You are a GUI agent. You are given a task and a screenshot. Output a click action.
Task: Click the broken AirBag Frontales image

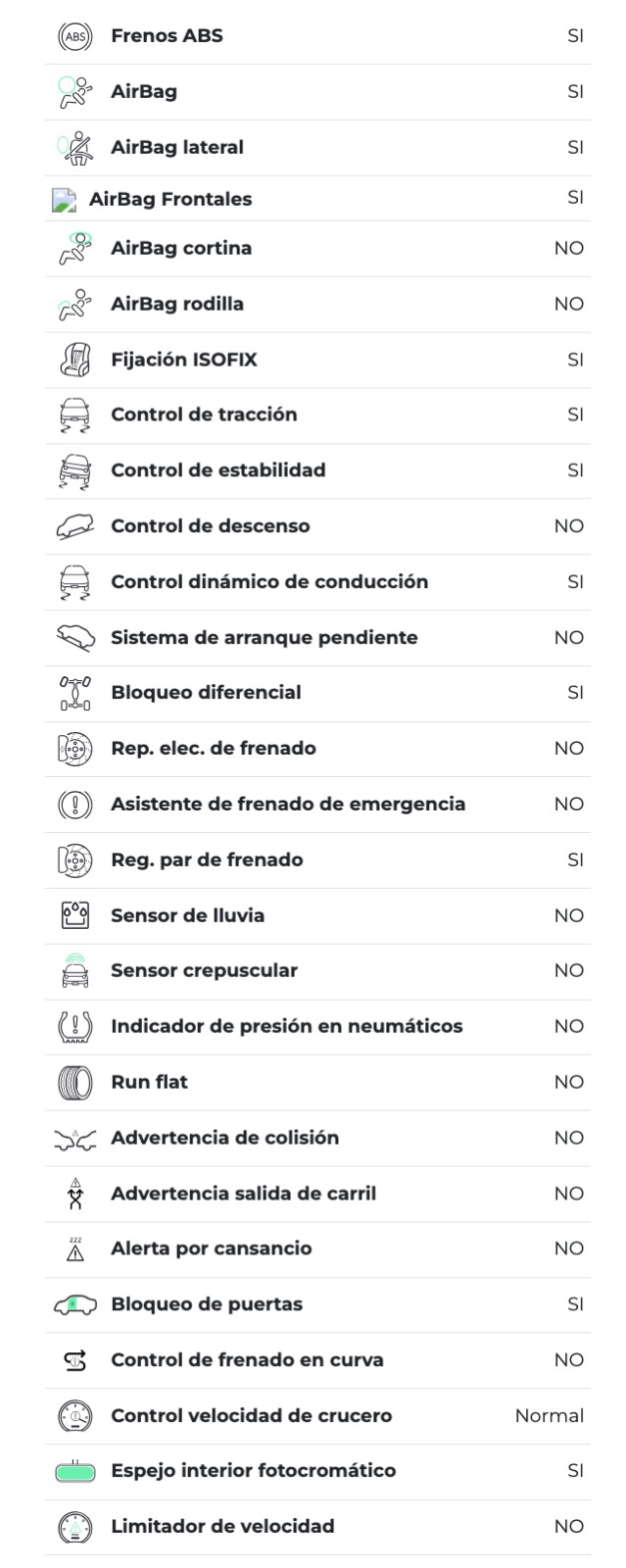pyautogui.click(x=64, y=200)
